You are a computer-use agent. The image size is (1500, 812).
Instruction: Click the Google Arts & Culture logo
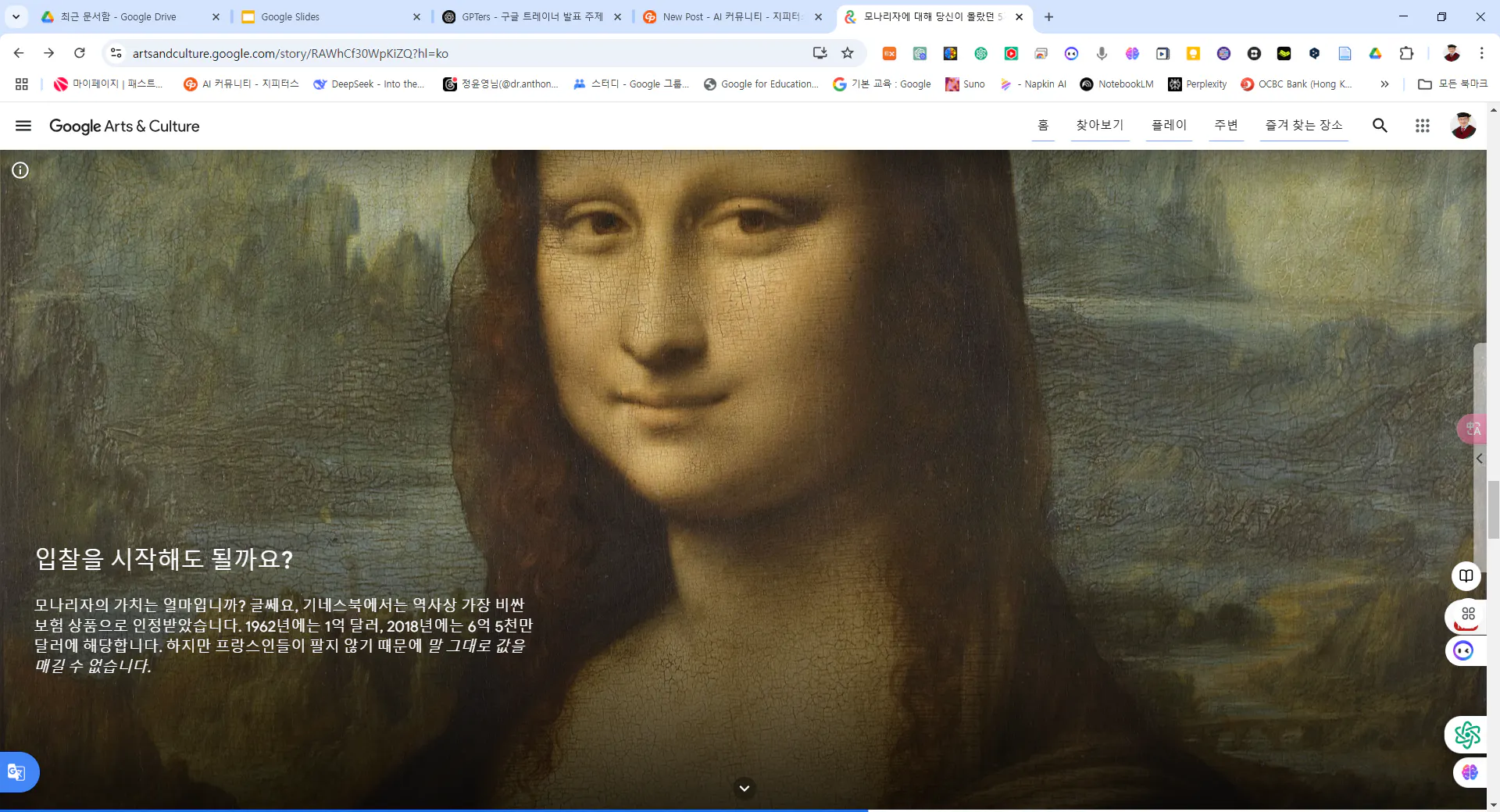coord(124,126)
